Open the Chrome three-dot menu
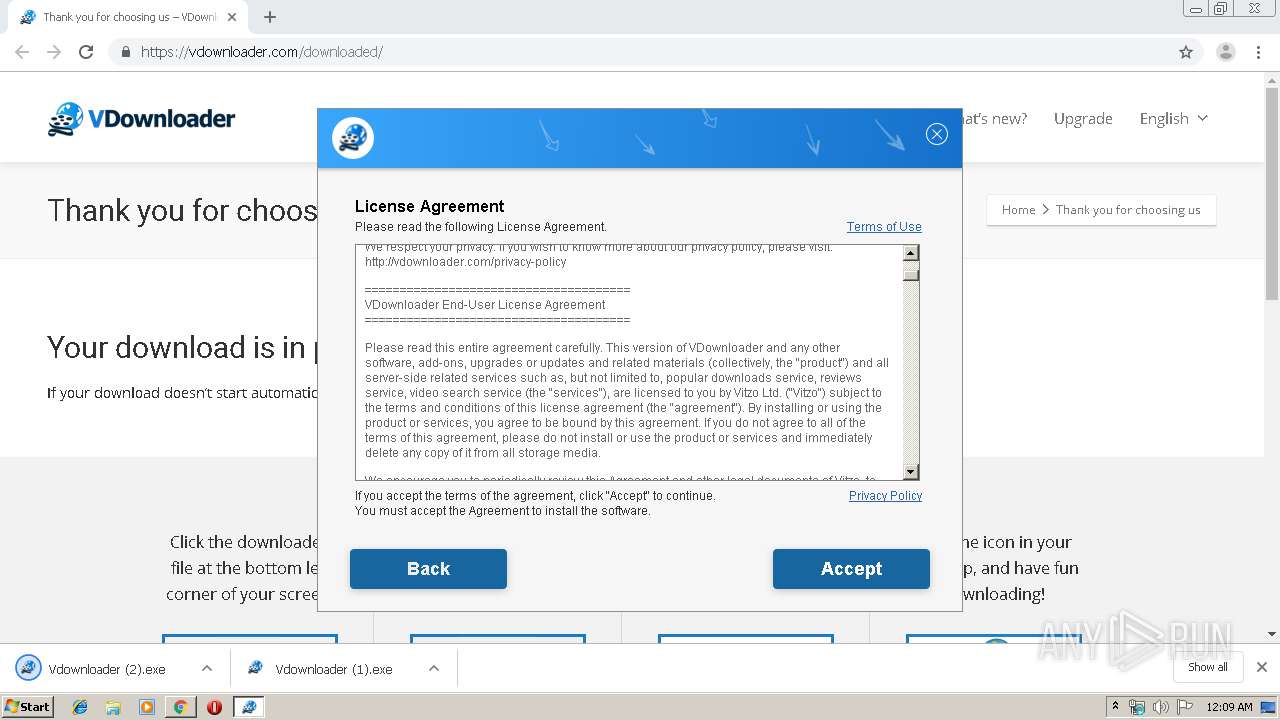 point(1259,52)
